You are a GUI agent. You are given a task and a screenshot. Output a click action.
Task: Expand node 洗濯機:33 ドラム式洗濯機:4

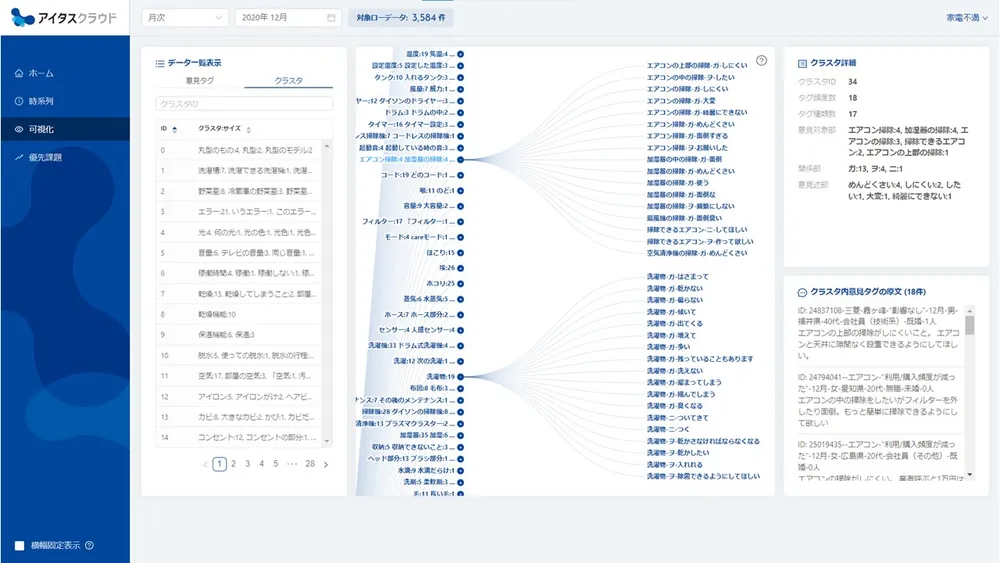(460, 346)
